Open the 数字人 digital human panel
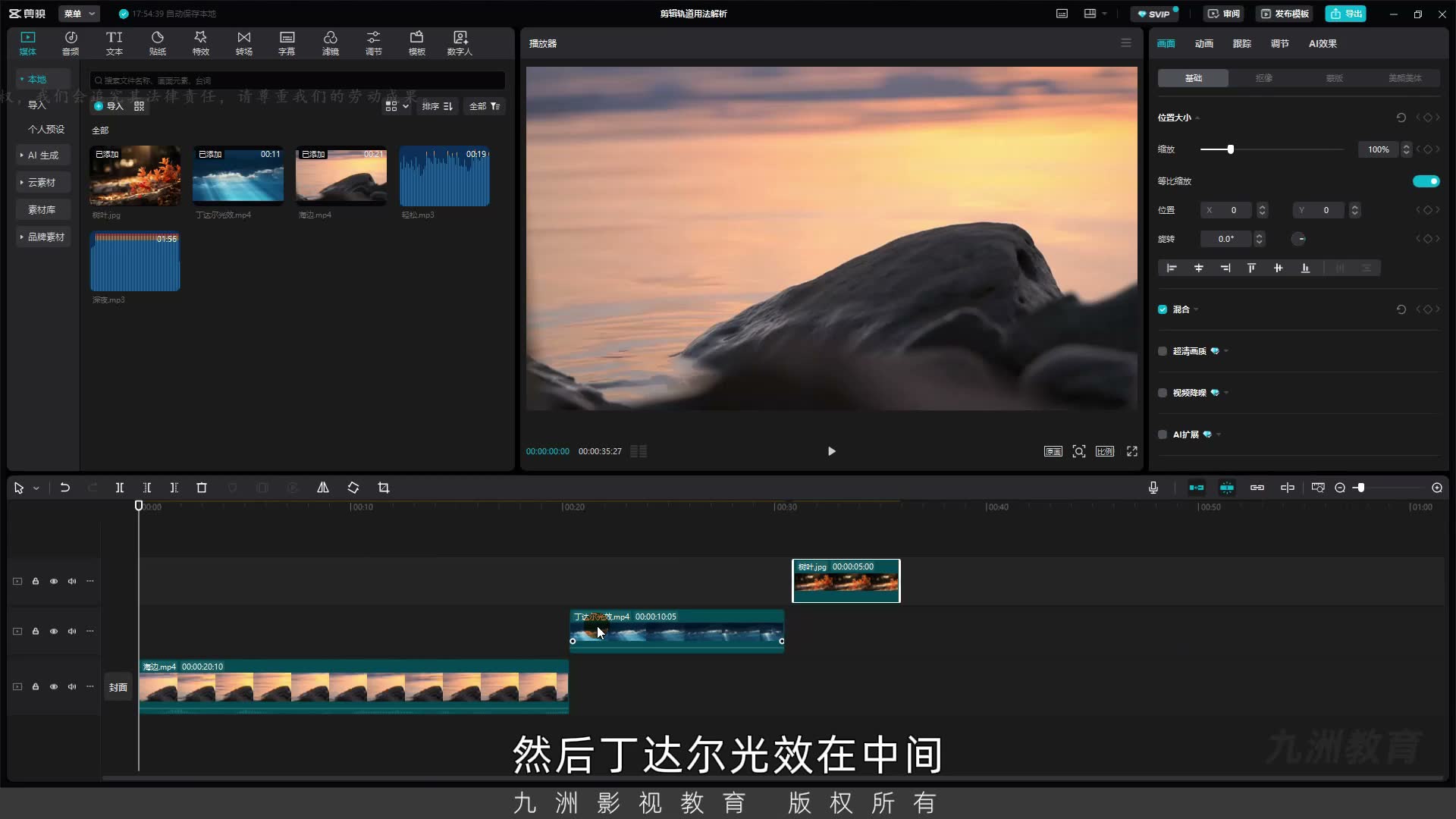 [x=460, y=43]
